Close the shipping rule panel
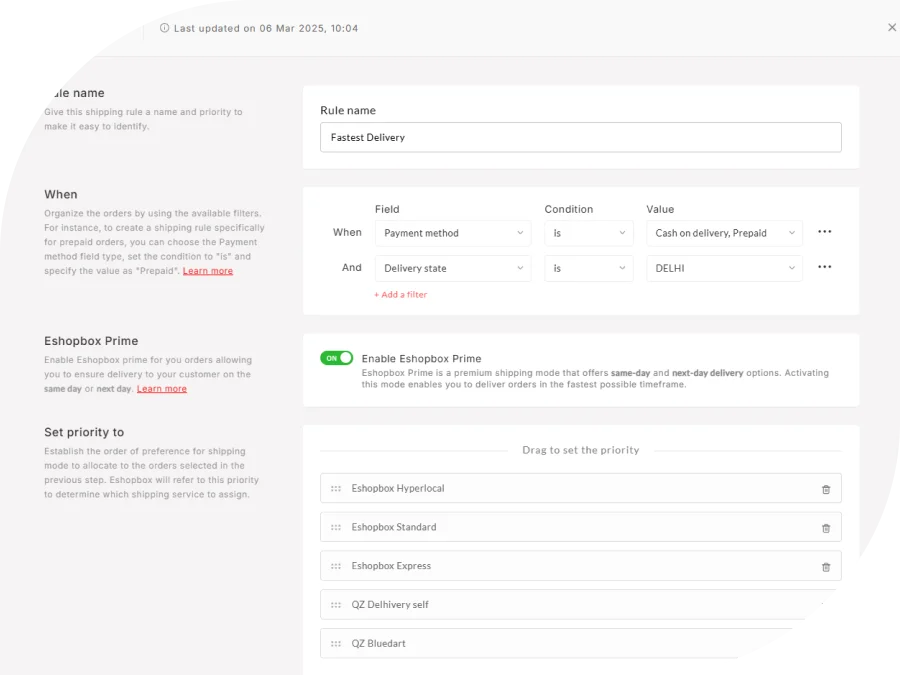 [892, 27]
